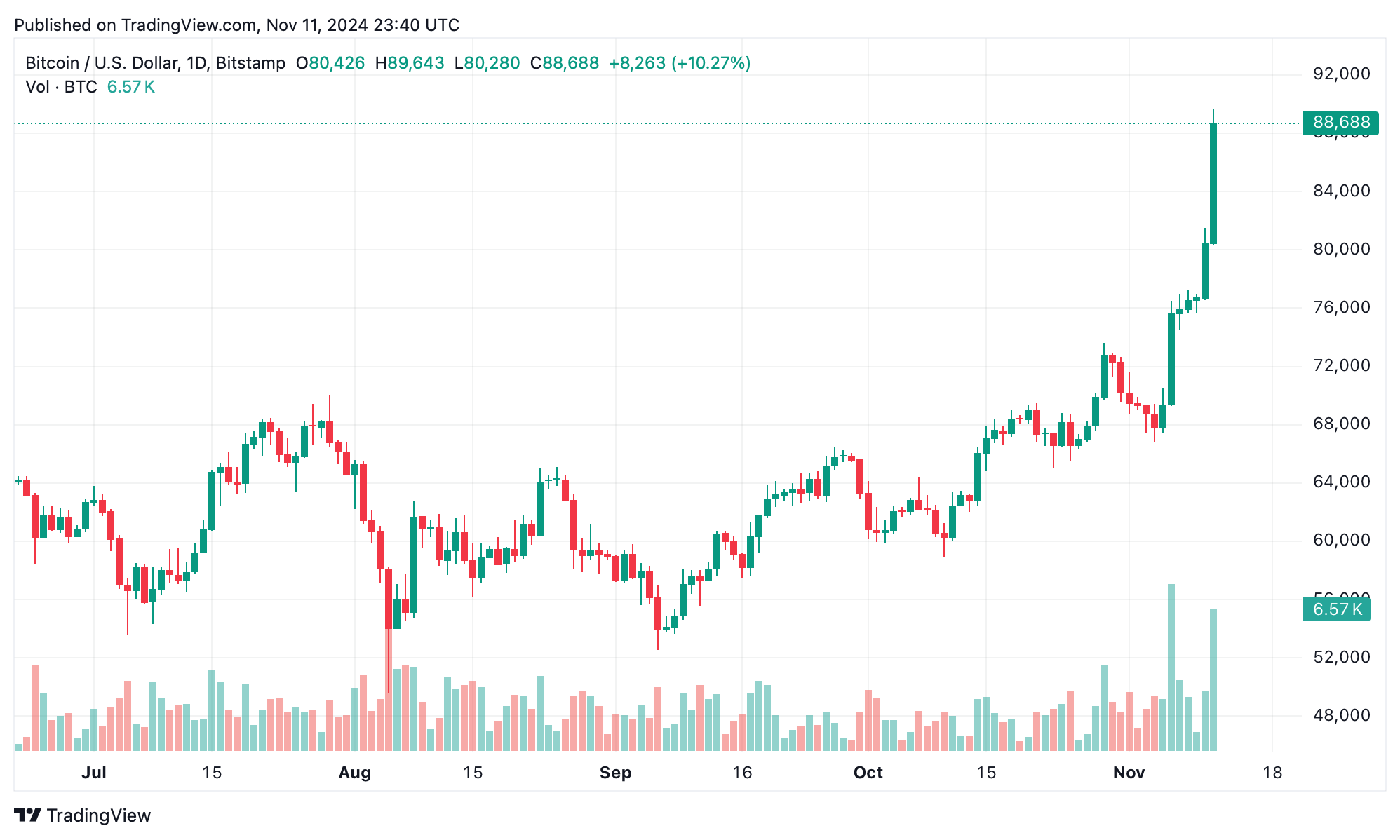Click the Close value C88,688
Image resolution: width=1400 pixels, height=840 pixels.
(x=565, y=63)
